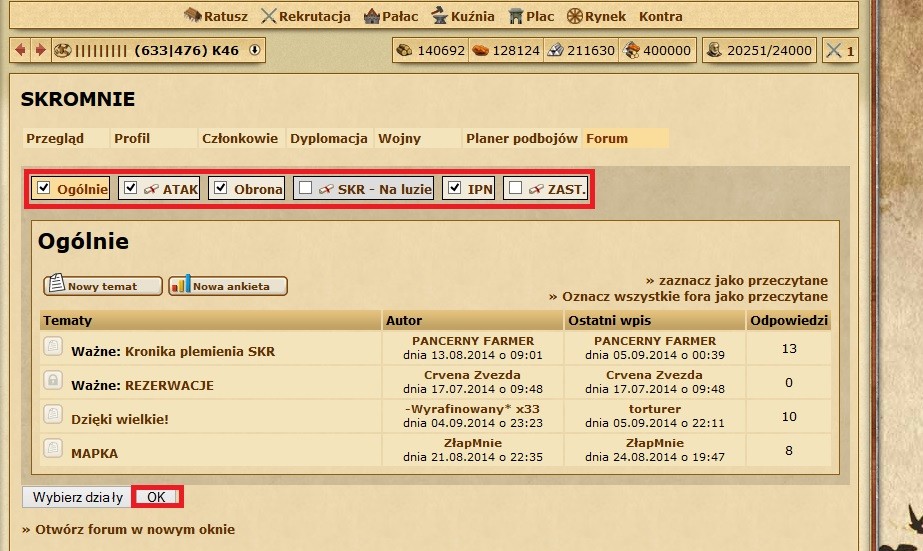Open the Wojny tab
Image resolution: width=923 pixels, height=551 pixels.
click(x=400, y=139)
